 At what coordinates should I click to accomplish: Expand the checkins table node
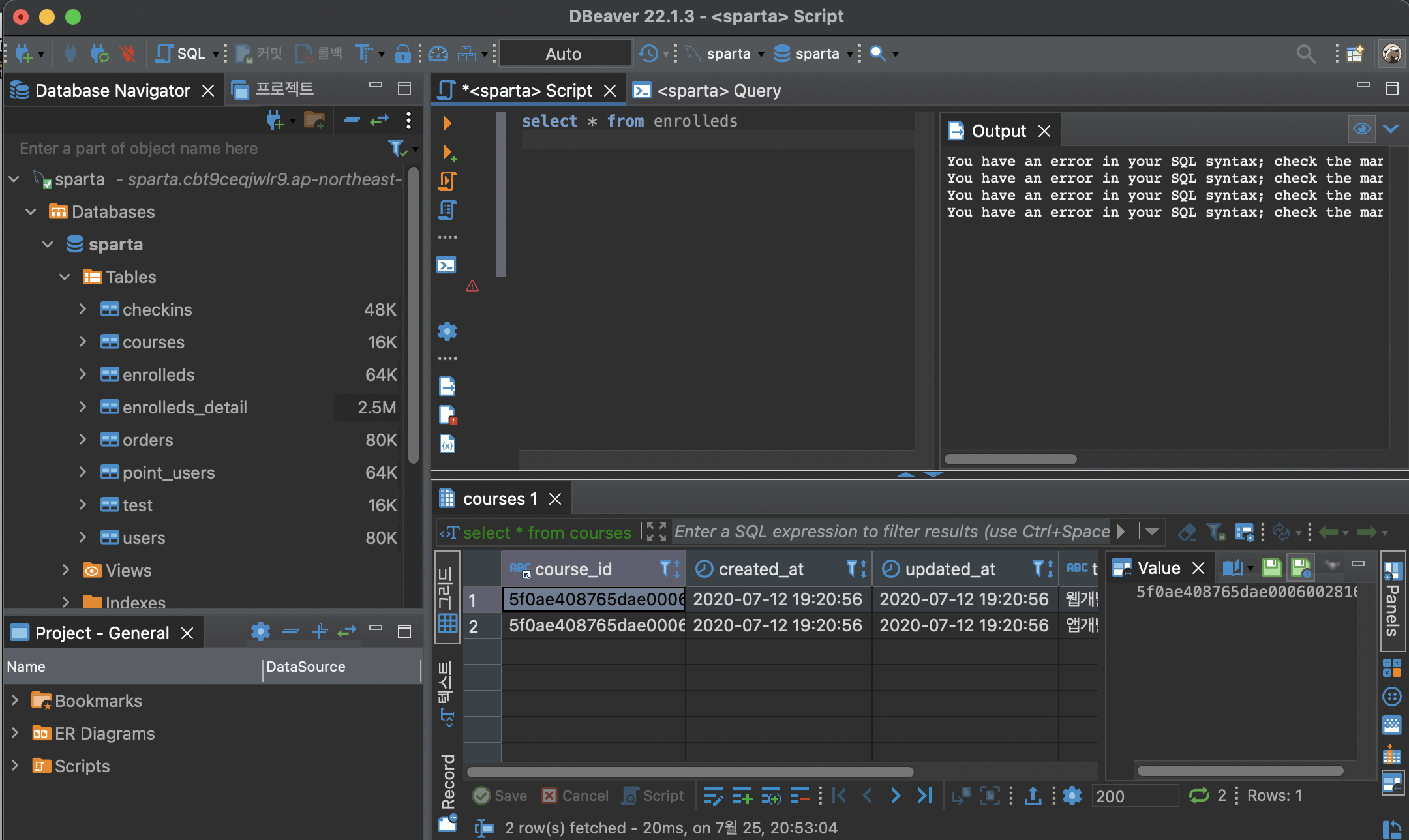(83, 309)
